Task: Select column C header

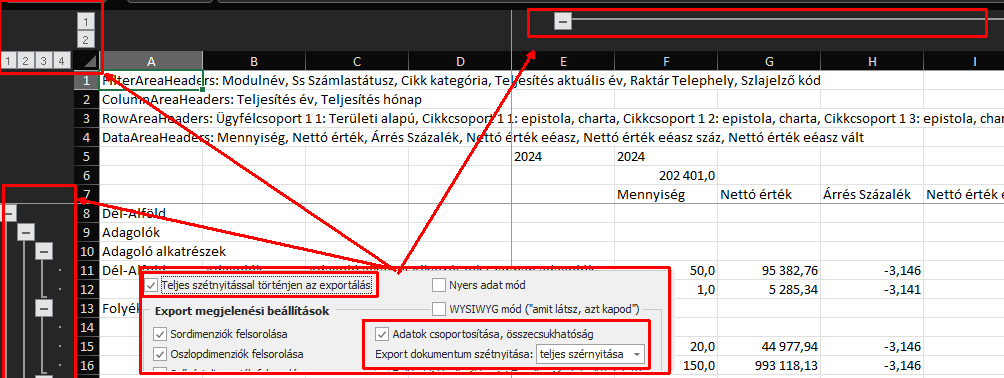Action: [x=357, y=61]
